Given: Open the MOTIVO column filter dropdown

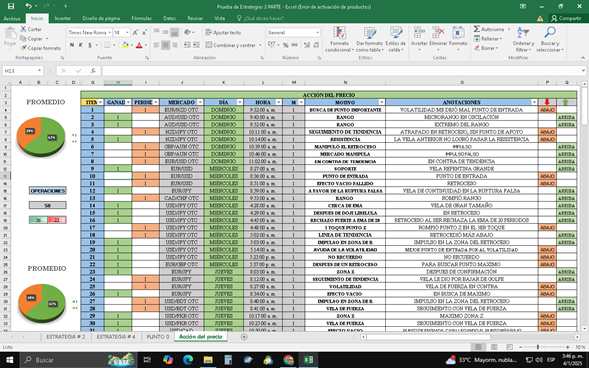Looking at the screenshot, I should [x=382, y=102].
